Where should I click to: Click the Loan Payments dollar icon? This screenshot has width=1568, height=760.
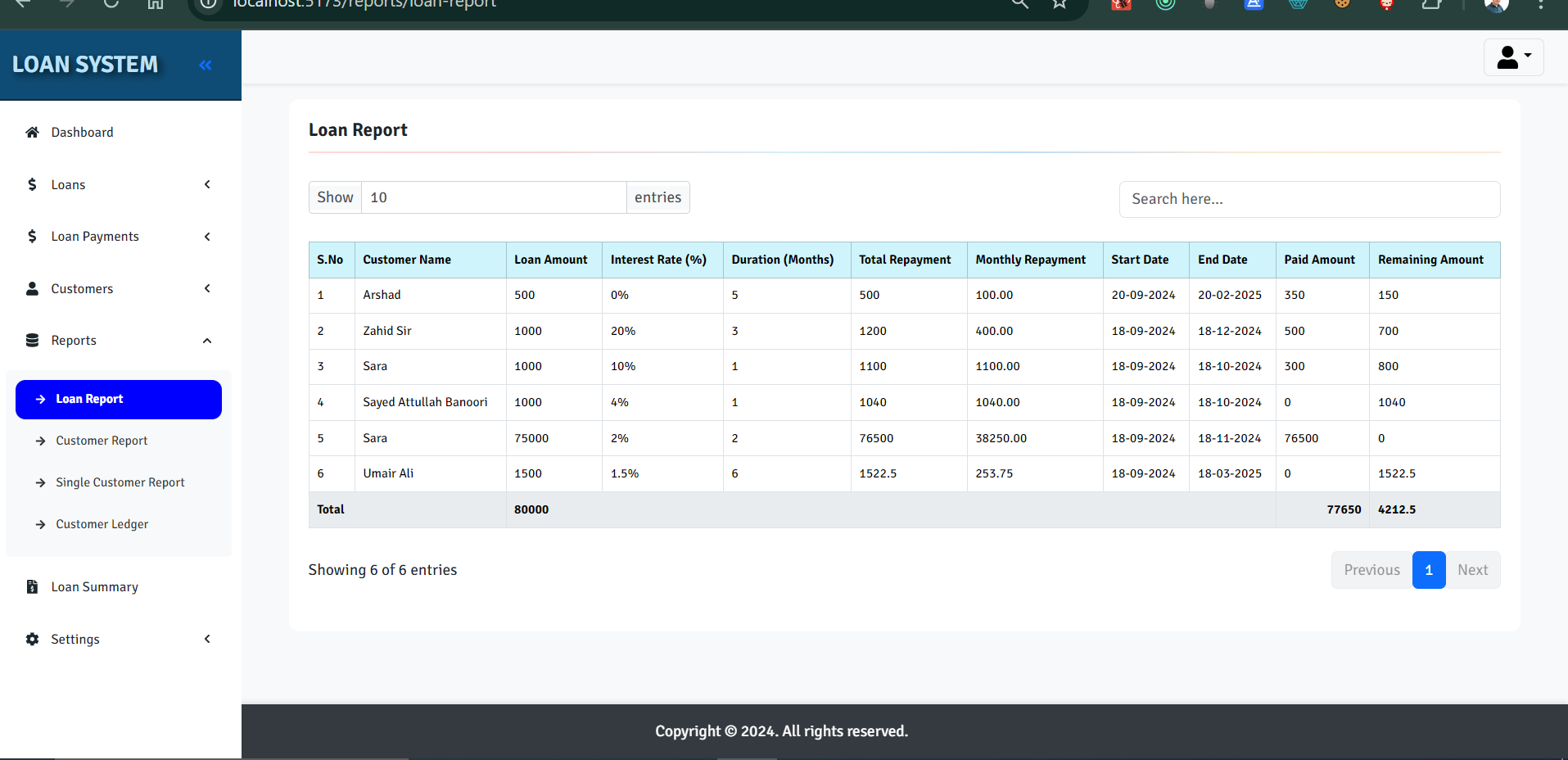coord(32,236)
